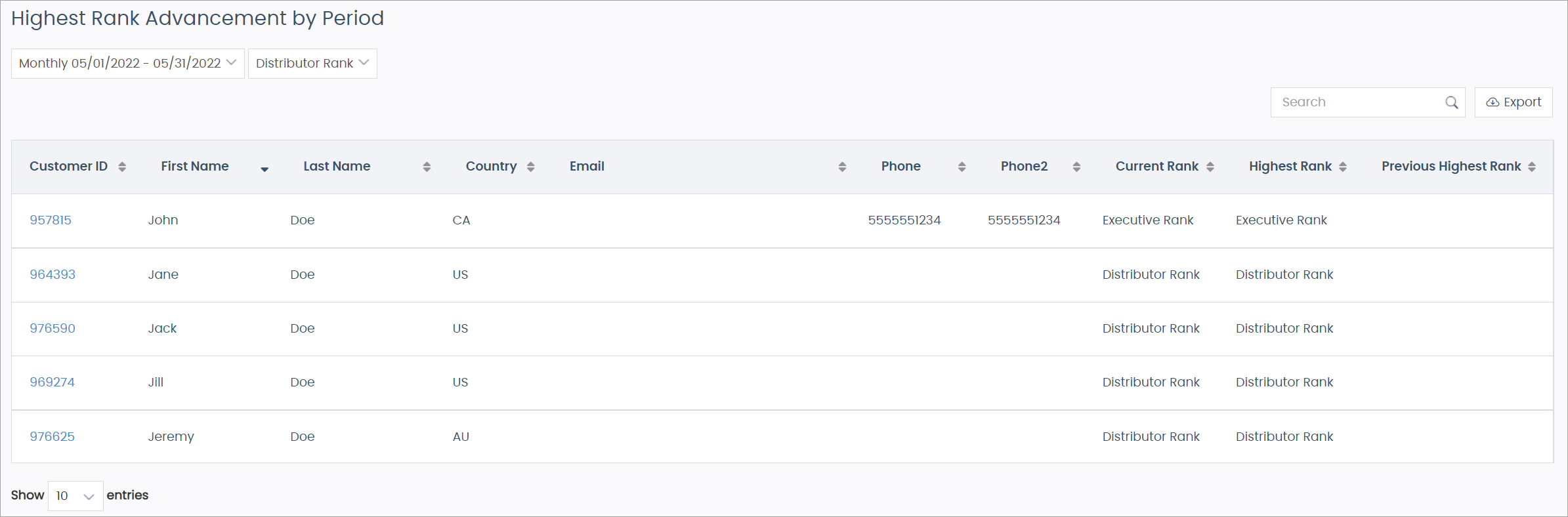The height and width of the screenshot is (517, 1568).
Task: Sort by Phone2 column arrows
Action: point(1076,167)
